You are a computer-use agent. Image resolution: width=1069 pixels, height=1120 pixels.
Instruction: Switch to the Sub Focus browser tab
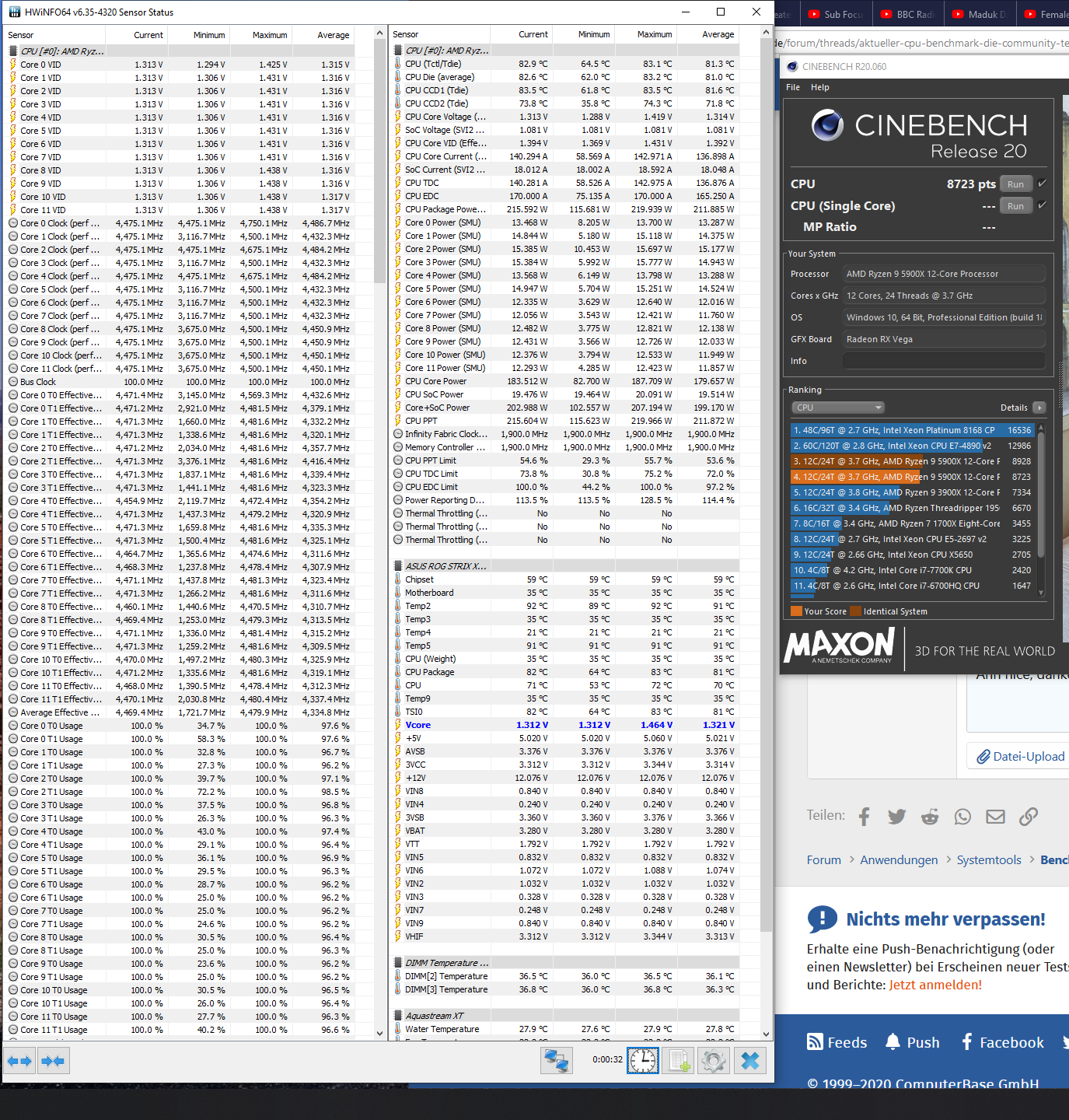tap(835, 14)
